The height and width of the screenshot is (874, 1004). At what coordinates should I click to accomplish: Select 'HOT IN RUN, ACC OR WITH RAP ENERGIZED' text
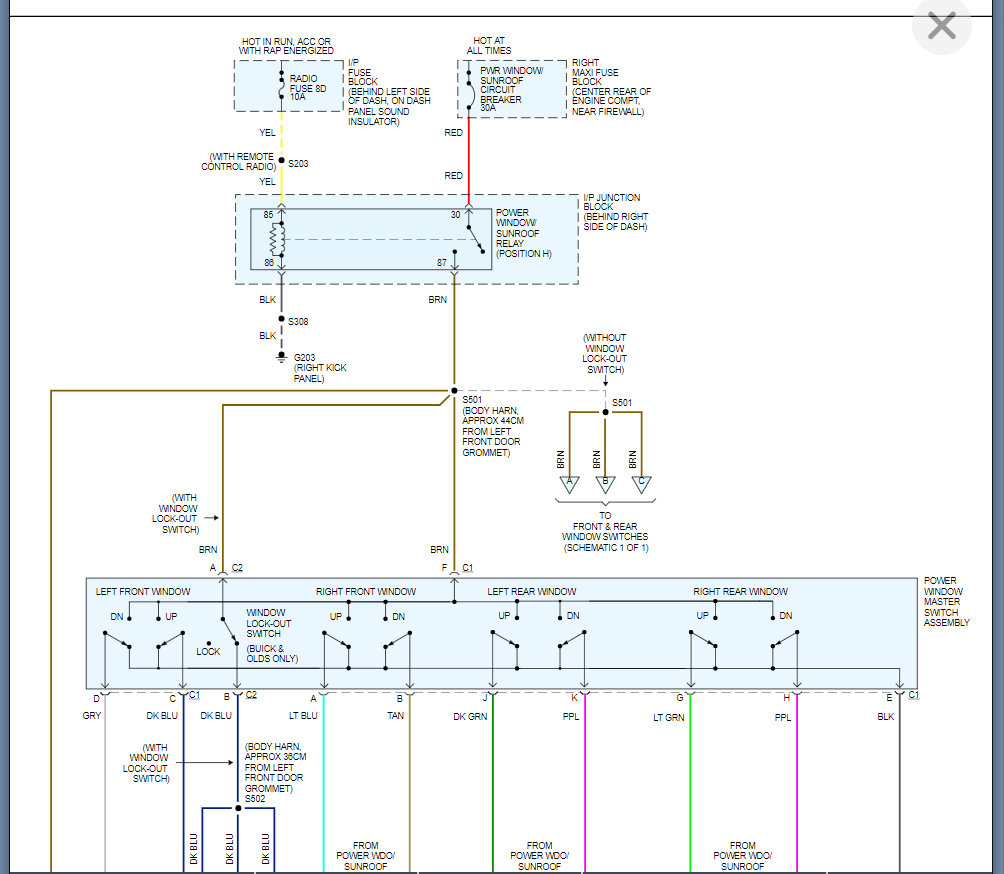point(286,46)
